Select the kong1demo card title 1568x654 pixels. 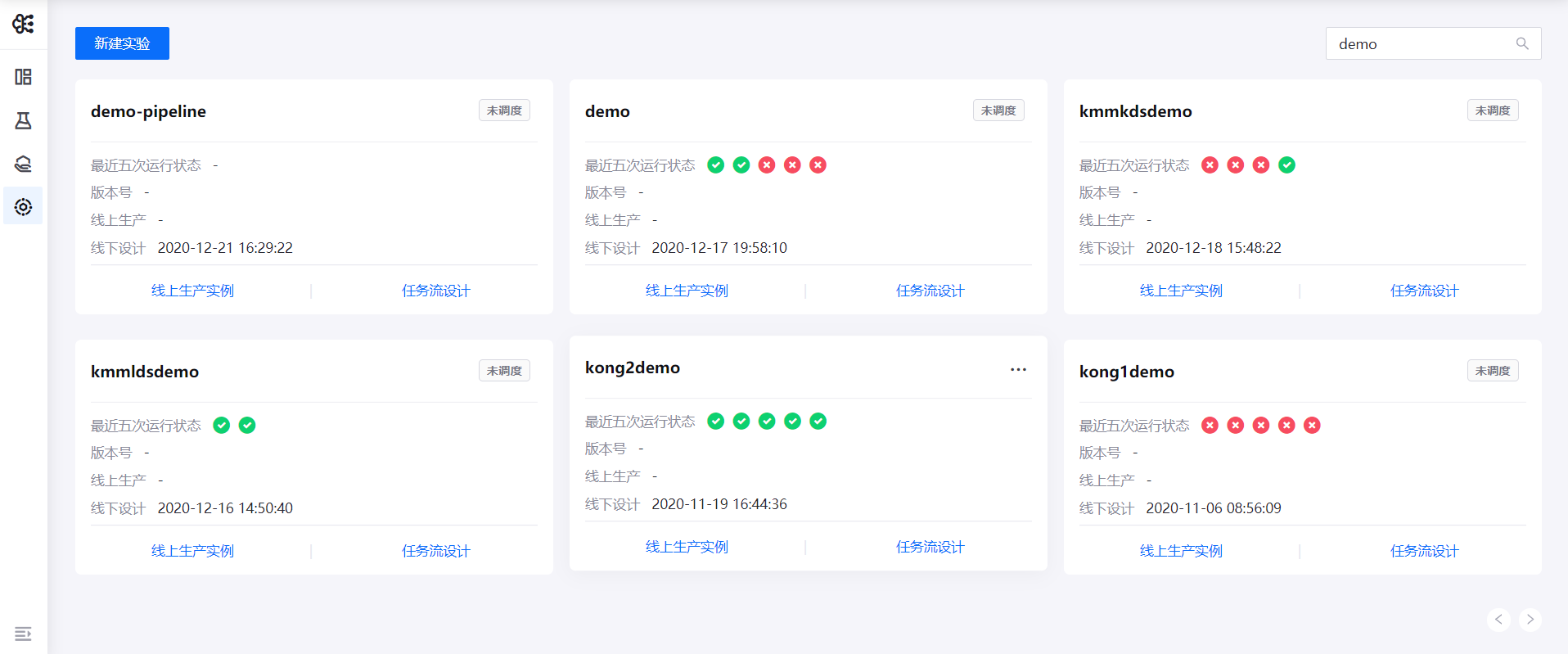[x=1127, y=372]
